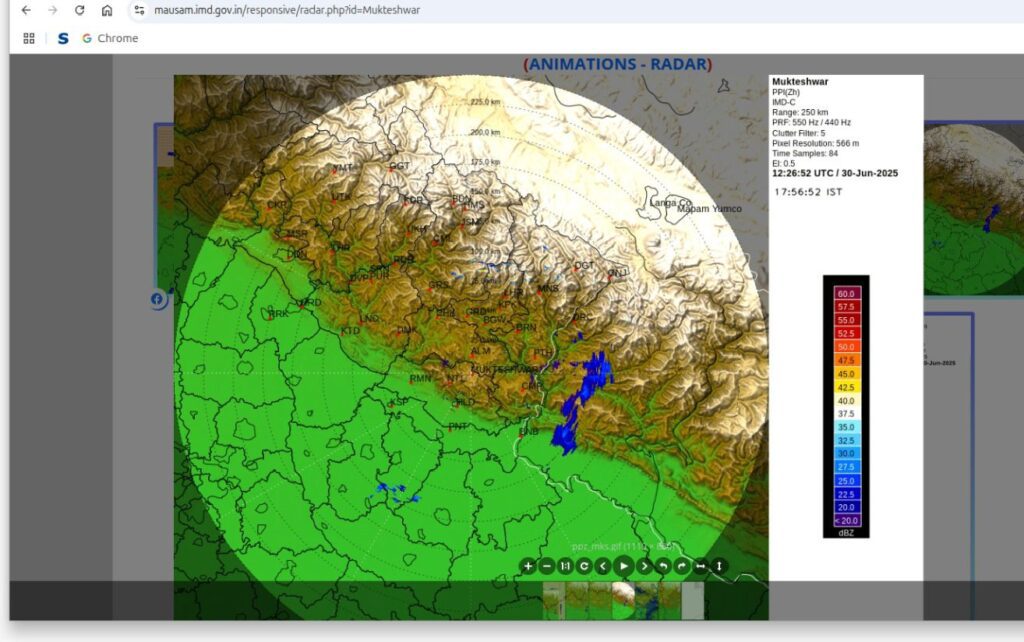The height and width of the screenshot is (642, 1024).
Task: Reload the radar page
Action: click(x=80, y=10)
